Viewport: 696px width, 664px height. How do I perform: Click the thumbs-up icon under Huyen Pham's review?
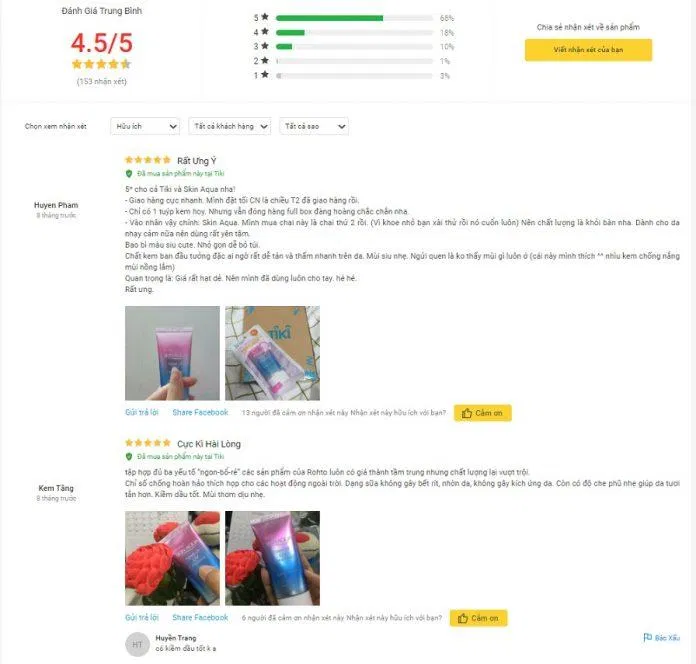click(467, 413)
